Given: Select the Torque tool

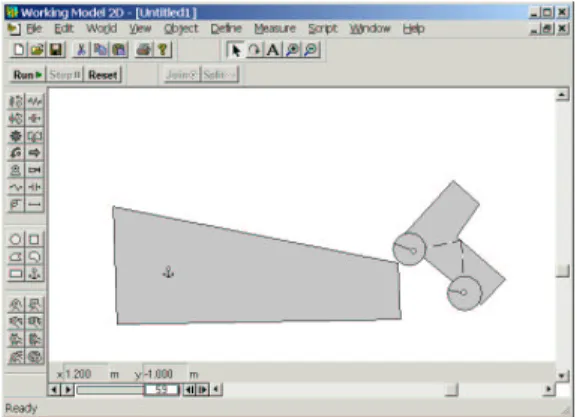Looking at the screenshot, I should 16,153.
